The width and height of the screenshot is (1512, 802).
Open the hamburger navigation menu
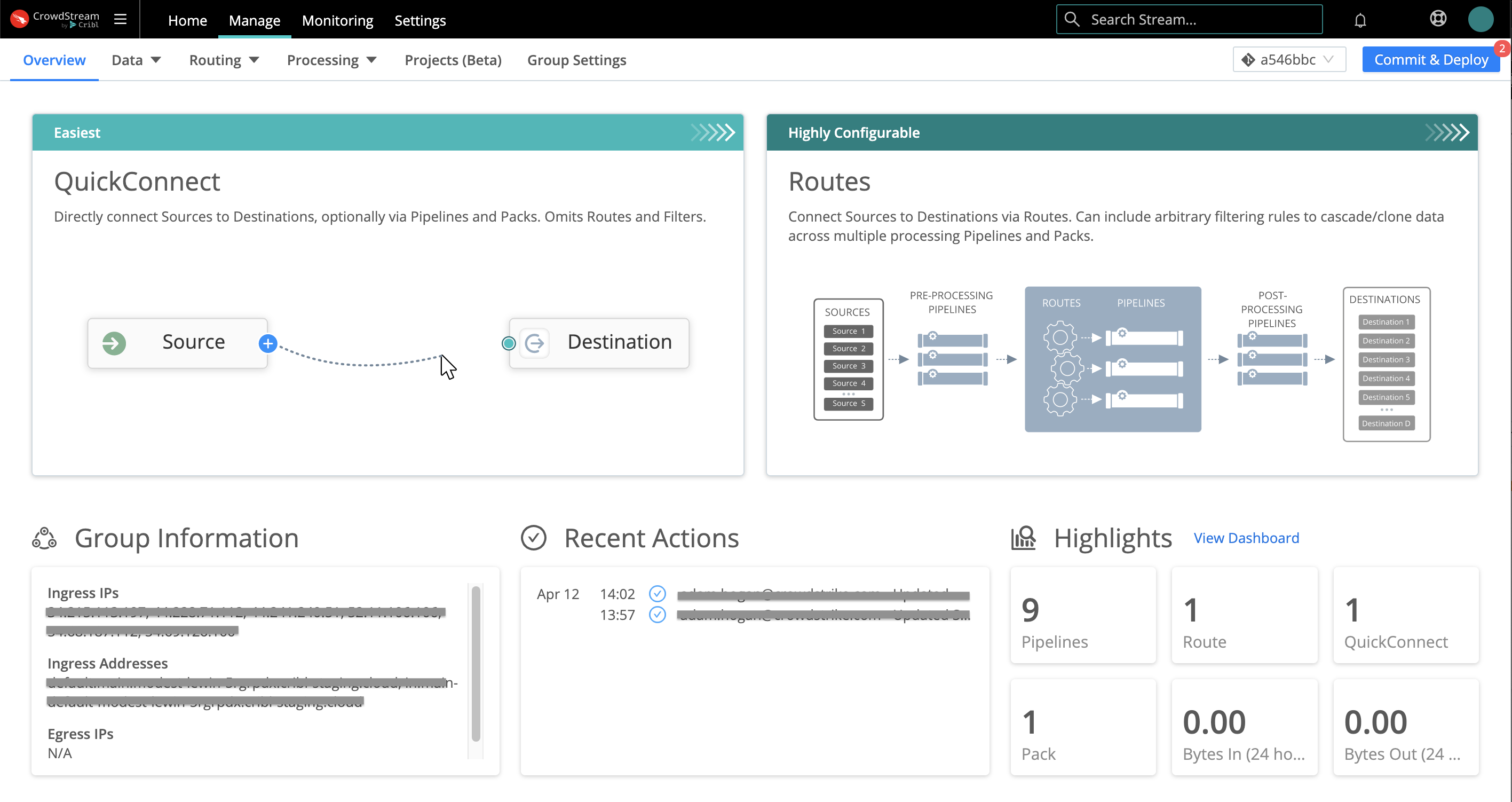coord(120,19)
